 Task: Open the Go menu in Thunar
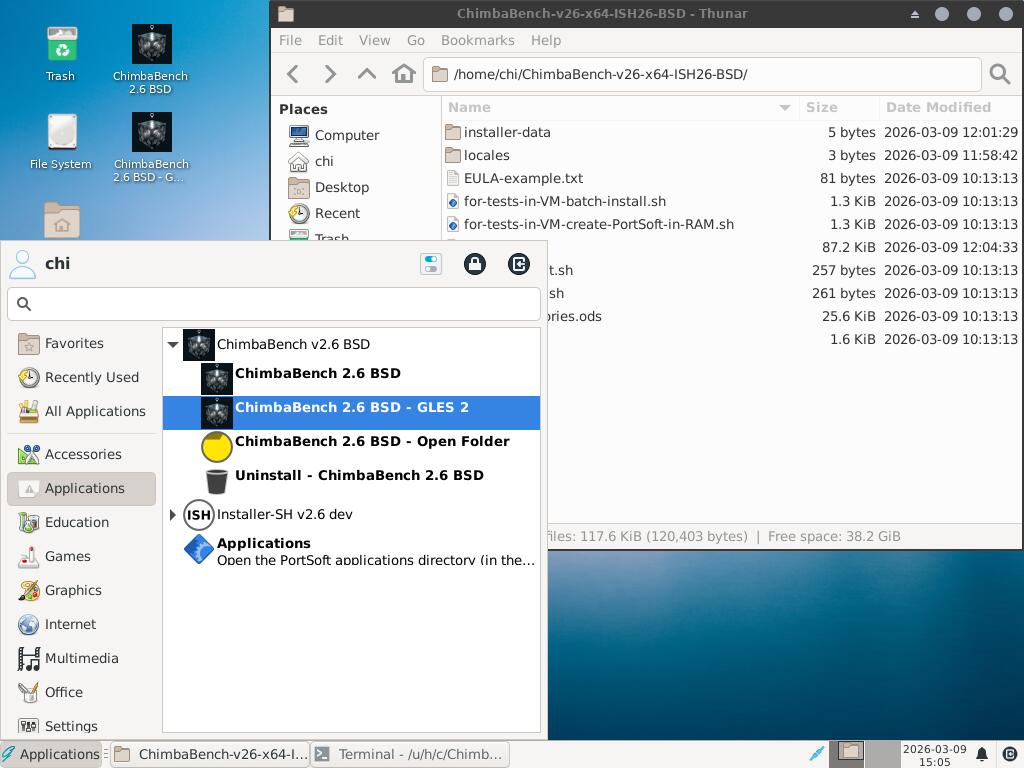[x=415, y=40]
